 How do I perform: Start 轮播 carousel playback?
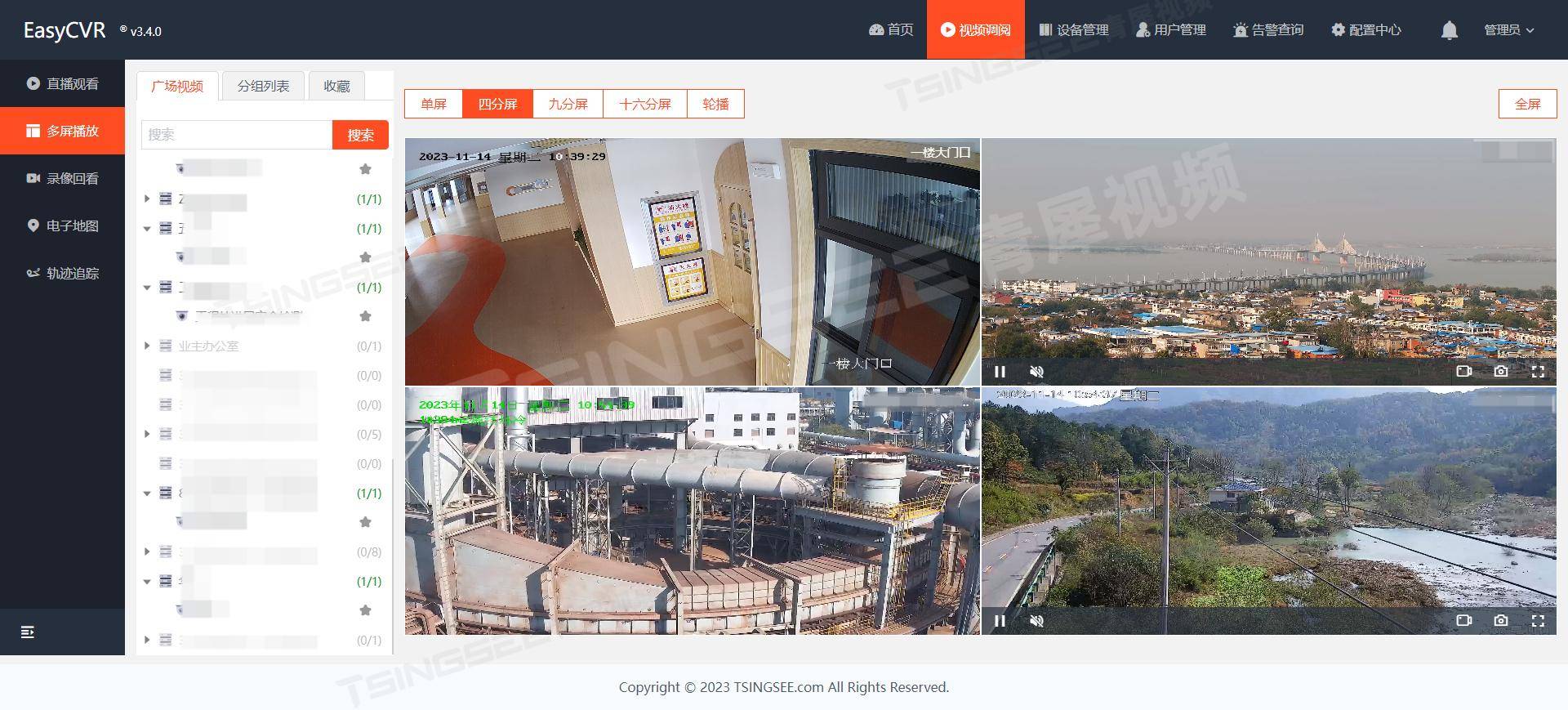[715, 104]
